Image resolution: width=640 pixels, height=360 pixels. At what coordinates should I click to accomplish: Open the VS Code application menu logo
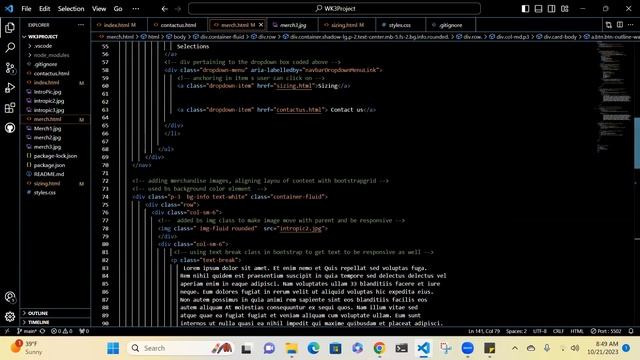tap(9, 9)
